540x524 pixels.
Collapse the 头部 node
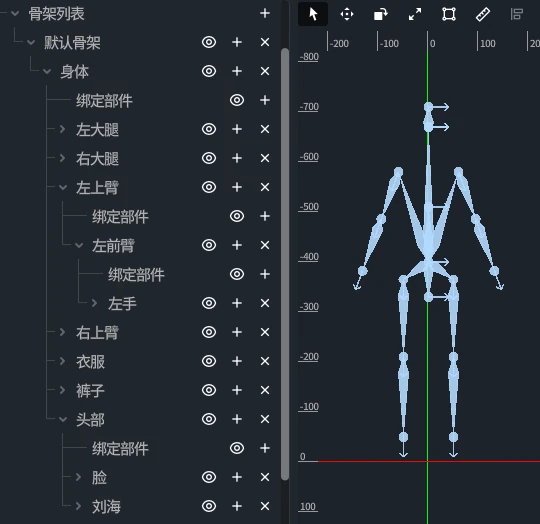pos(63,419)
